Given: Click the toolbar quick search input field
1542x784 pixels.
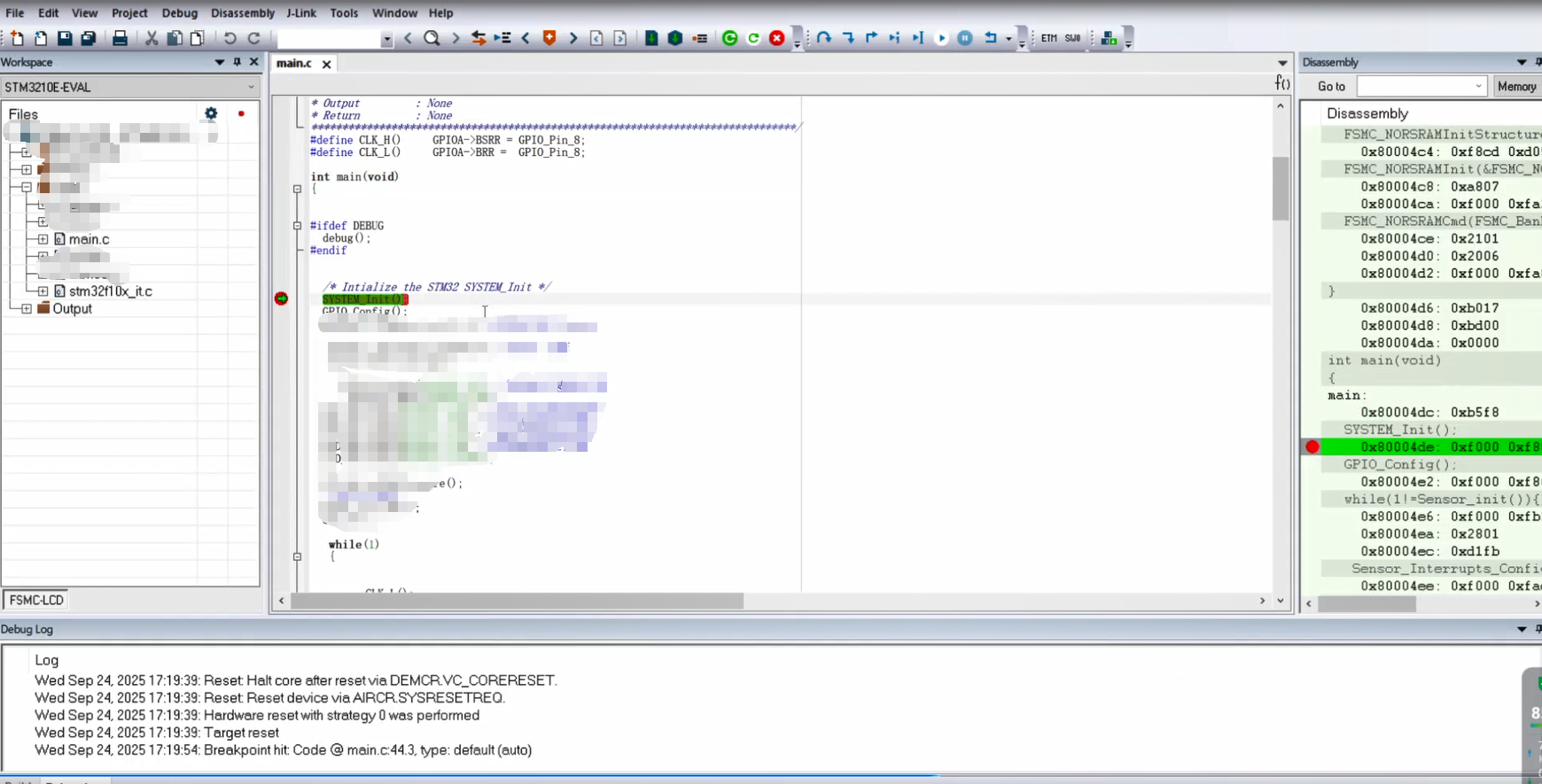Looking at the screenshot, I should click(329, 39).
